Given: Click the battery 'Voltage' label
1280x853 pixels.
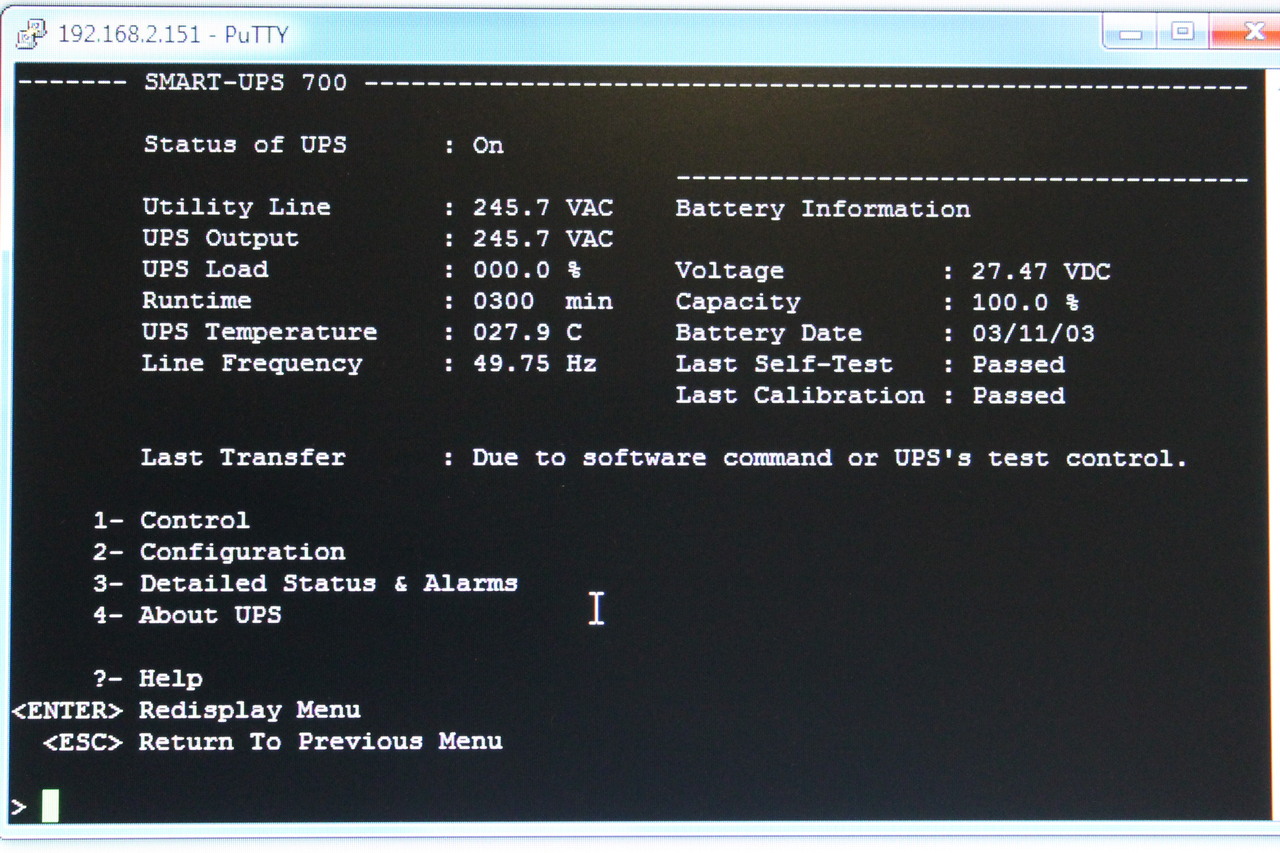Looking at the screenshot, I should coord(730,271).
